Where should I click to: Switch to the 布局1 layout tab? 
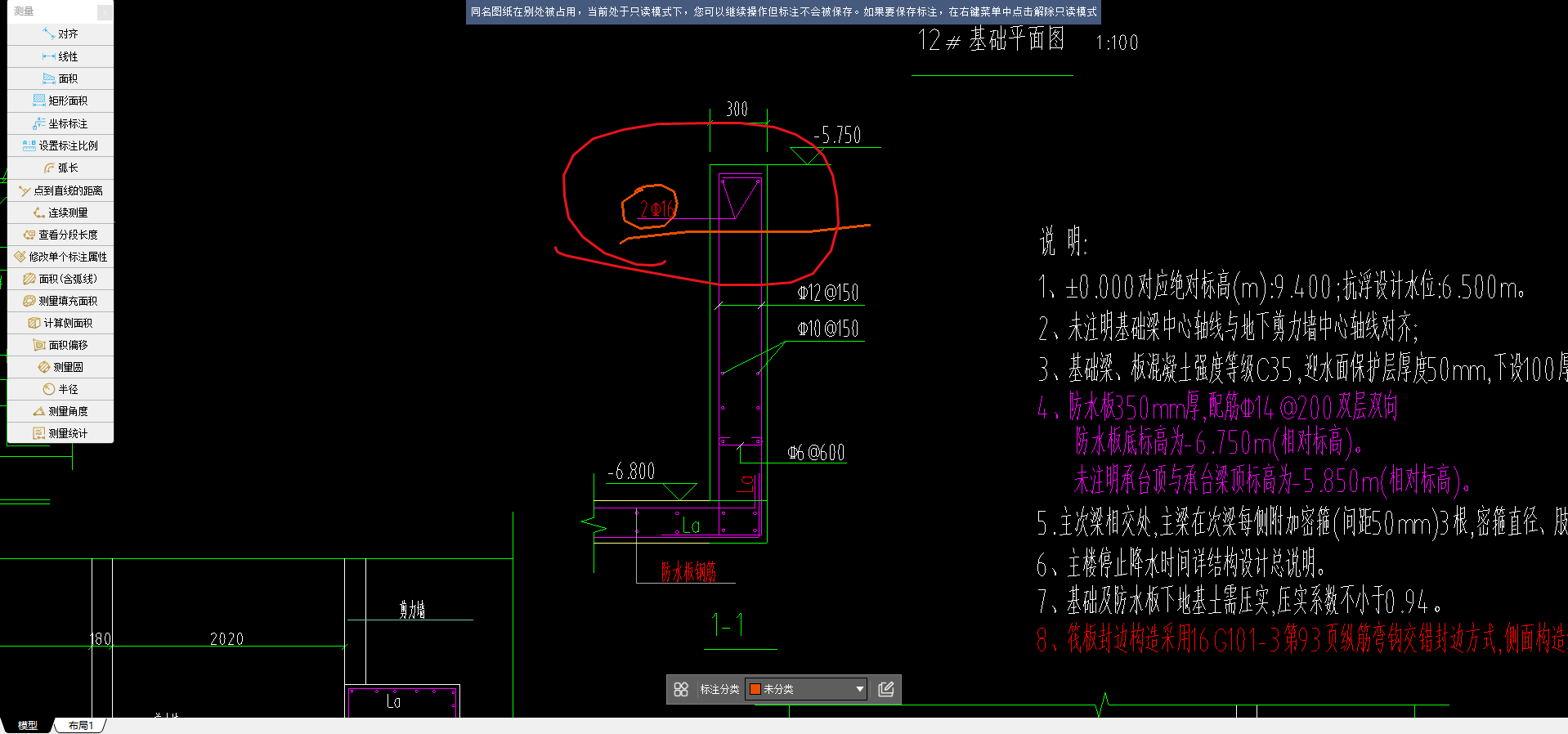click(81, 725)
